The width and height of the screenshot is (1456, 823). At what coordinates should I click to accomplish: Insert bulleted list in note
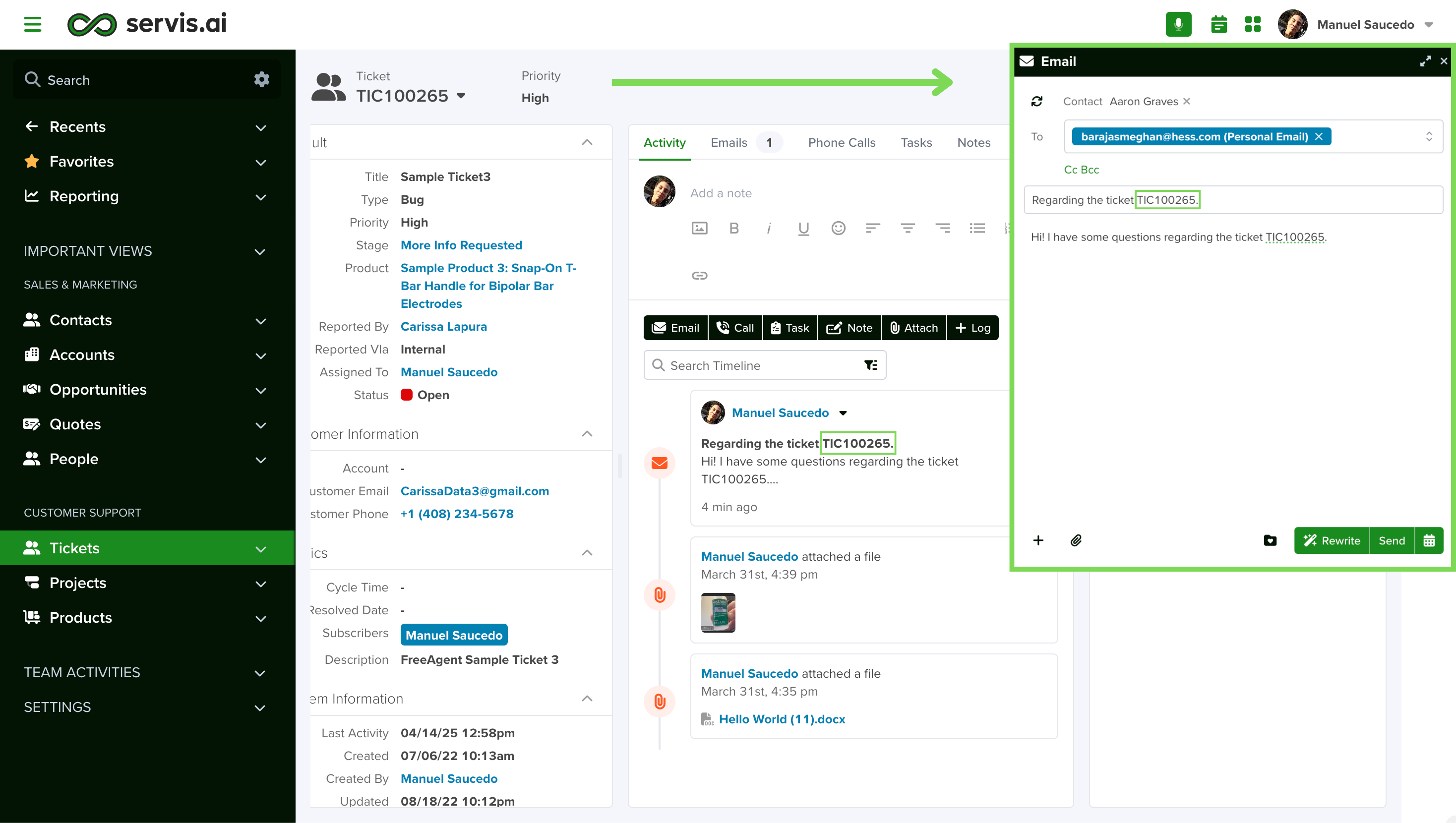click(977, 228)
